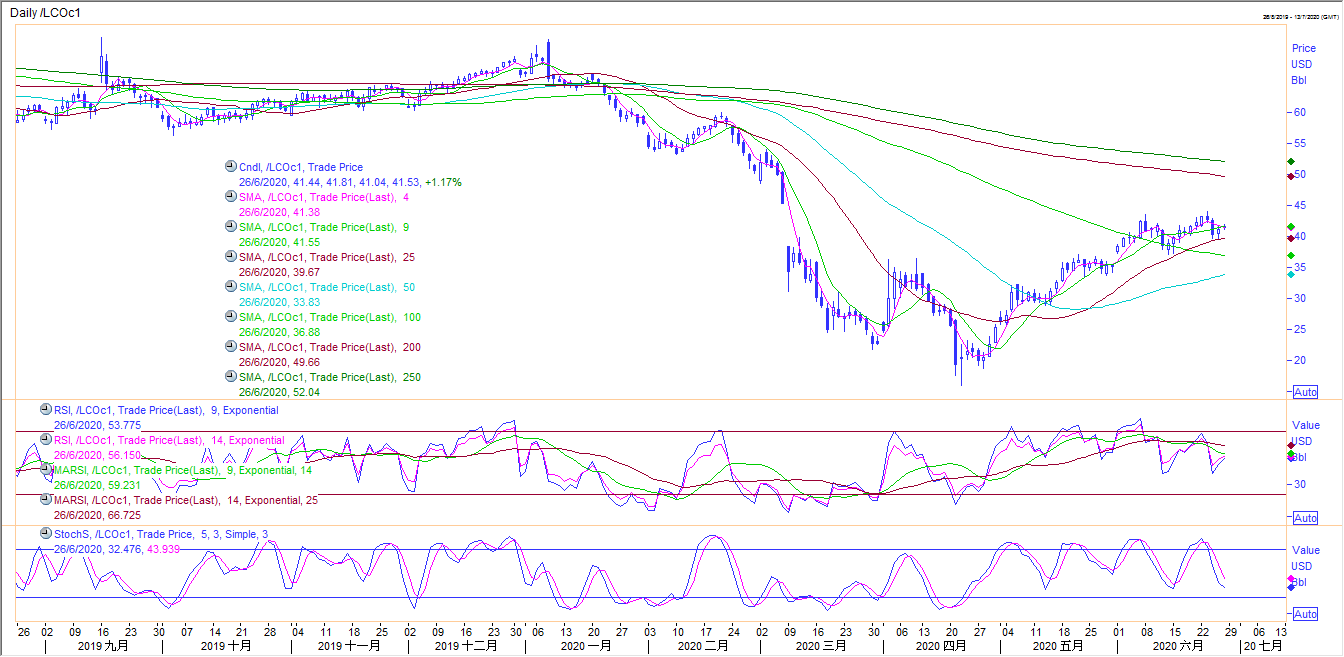Select the Cndl, /LCOc1, Trade Price legend label
Viewport: 1344px width, 657px height.
[301, 167]
